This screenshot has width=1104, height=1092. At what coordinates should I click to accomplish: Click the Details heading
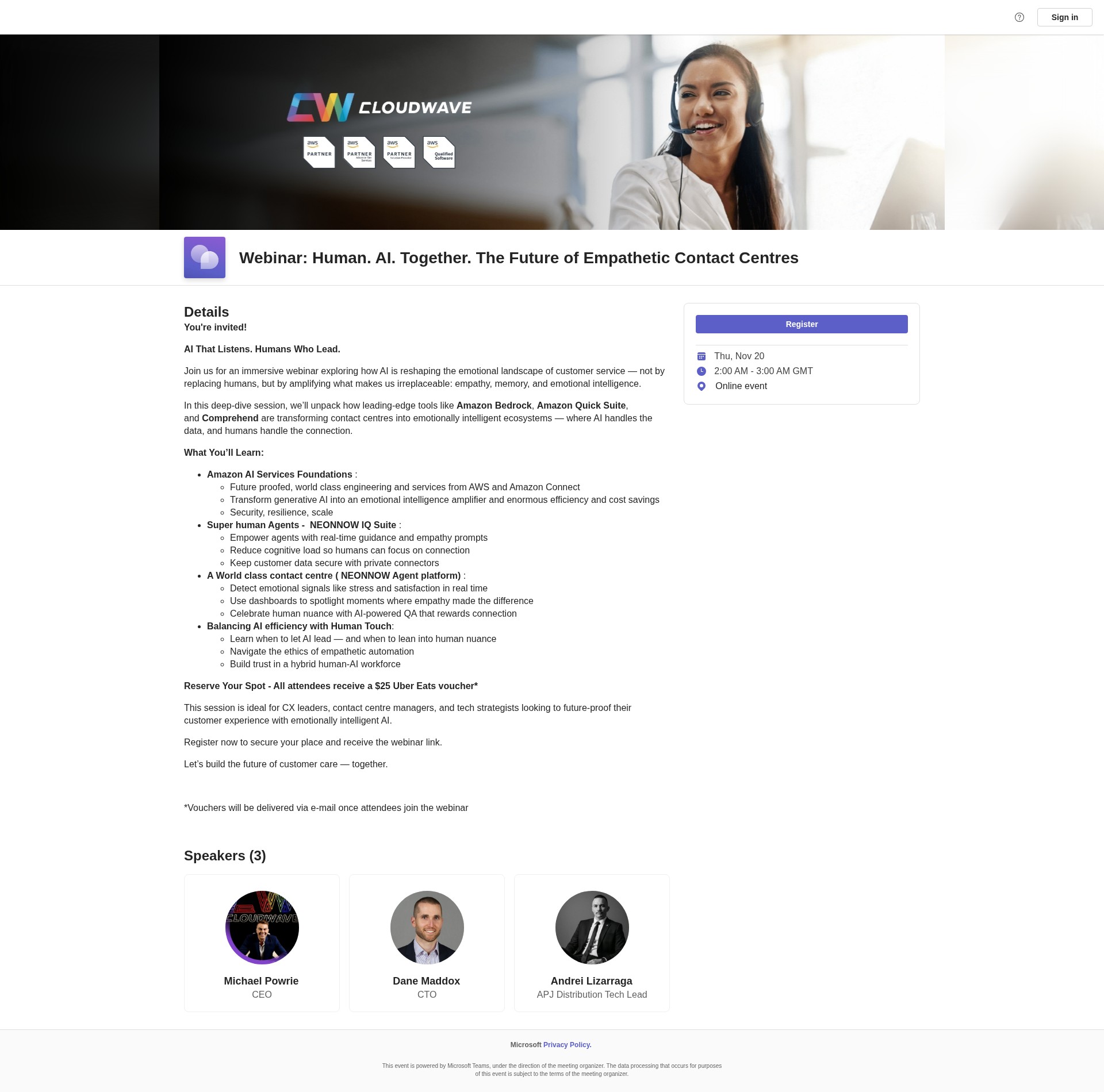(x=206, y=312)
